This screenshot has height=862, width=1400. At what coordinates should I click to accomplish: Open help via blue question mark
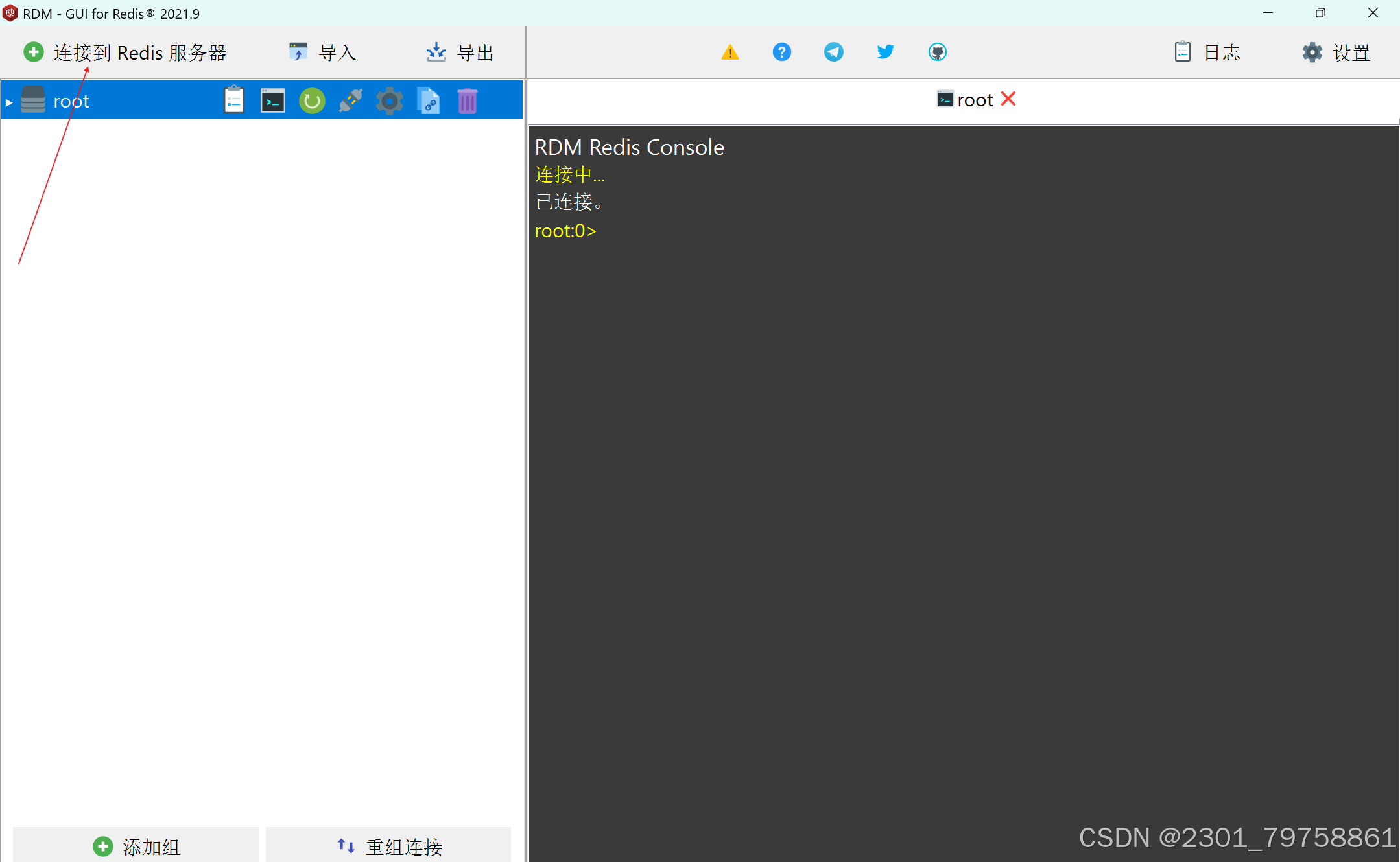pyautogui.click(x=782, y=52)
